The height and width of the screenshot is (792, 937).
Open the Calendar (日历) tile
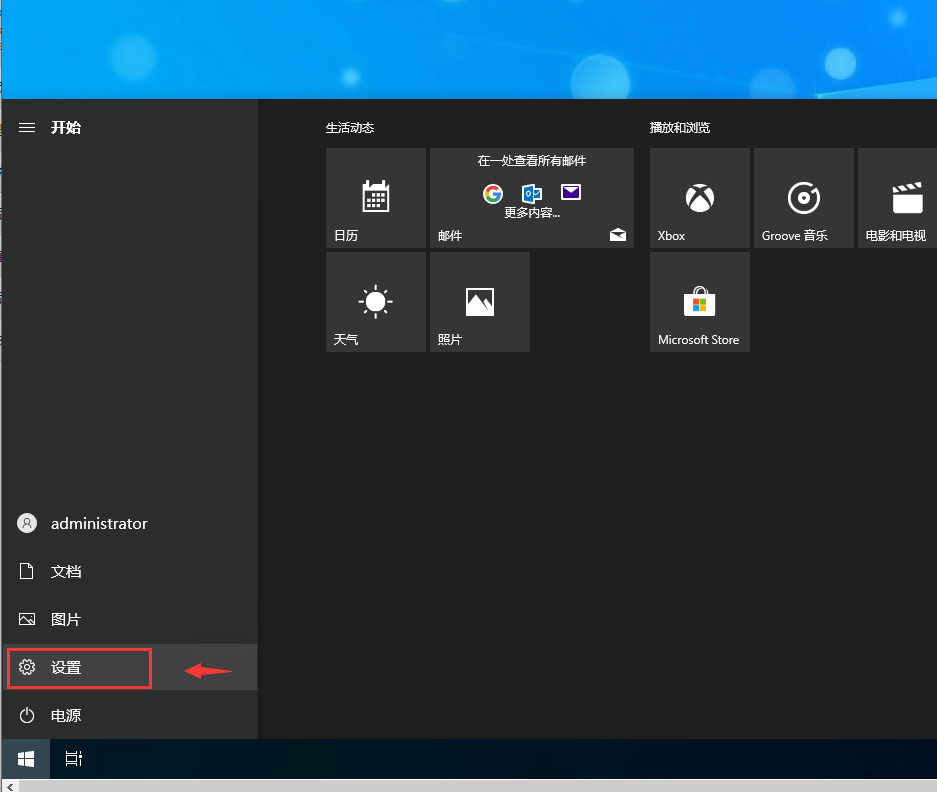pyautogui.click(x=375, y=198)
